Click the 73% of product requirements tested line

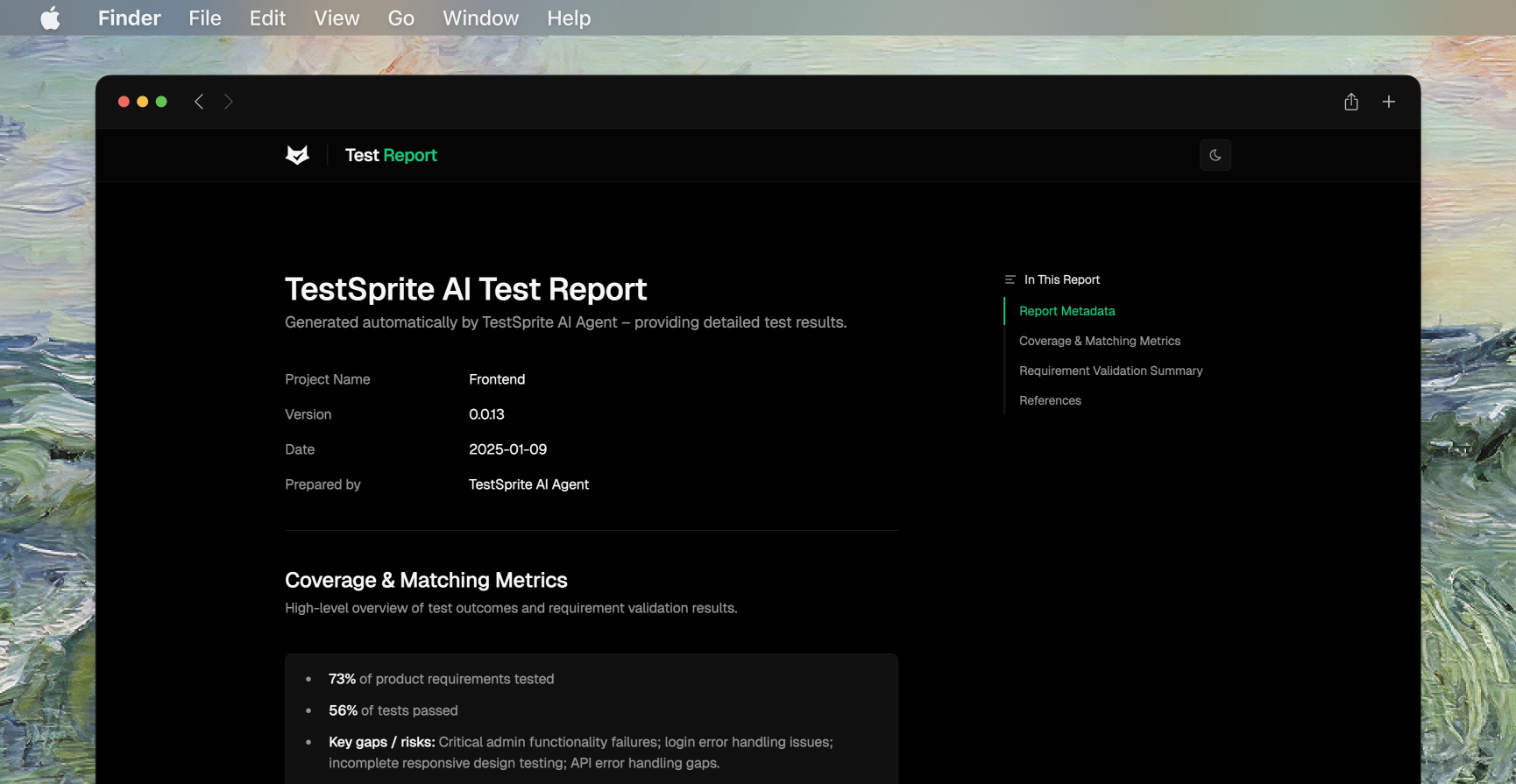441,679
